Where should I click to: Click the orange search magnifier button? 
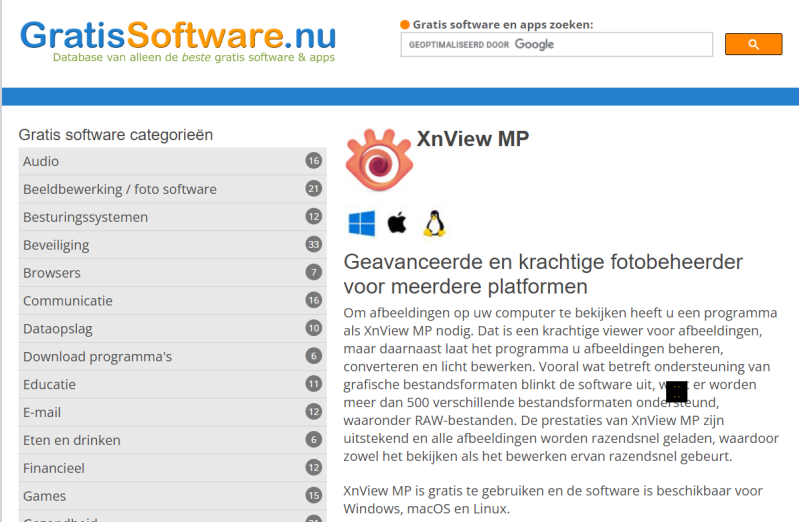[x=753, y=44]
